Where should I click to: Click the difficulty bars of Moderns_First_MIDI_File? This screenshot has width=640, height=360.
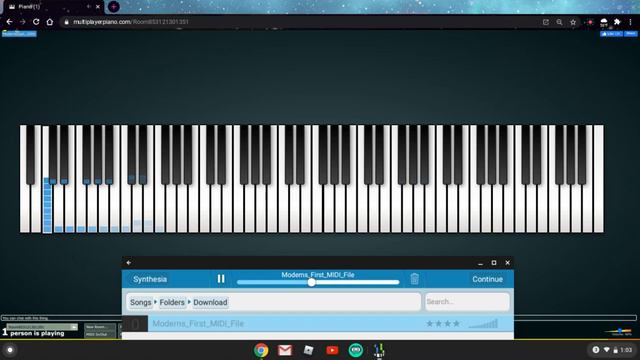point(483,324)
